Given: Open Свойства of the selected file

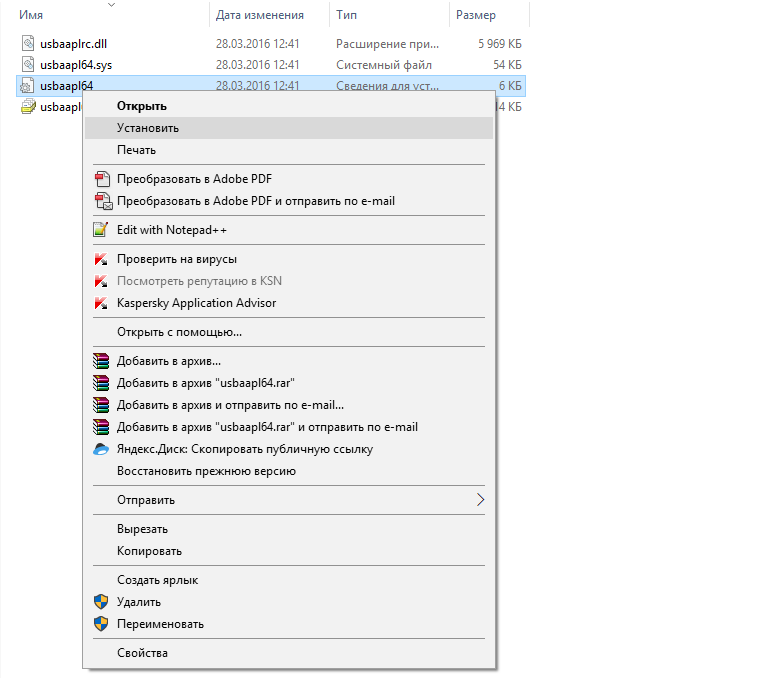Looking at the screenshot, I should [142, 653].
